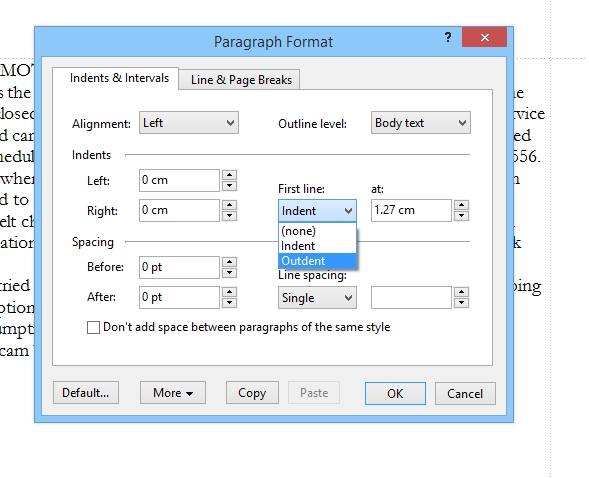
Task: Click the Cancel button
Action: tap(465, 394)
